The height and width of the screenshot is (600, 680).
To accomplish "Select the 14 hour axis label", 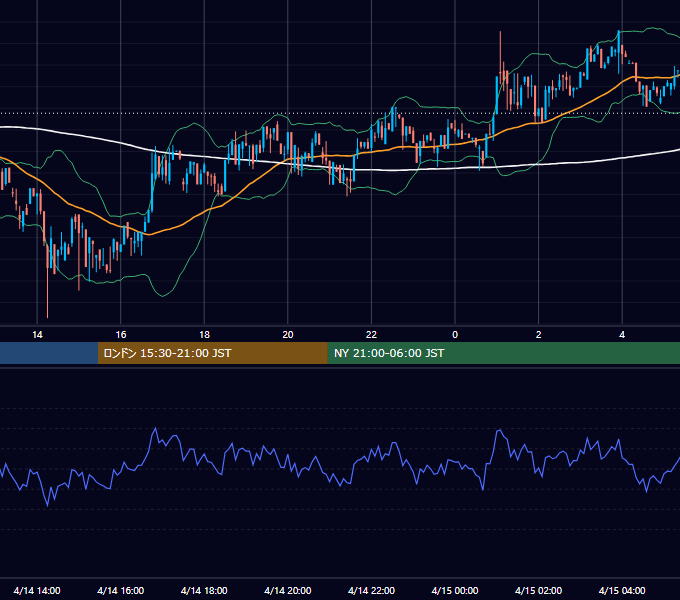I will tap(37, 335).
